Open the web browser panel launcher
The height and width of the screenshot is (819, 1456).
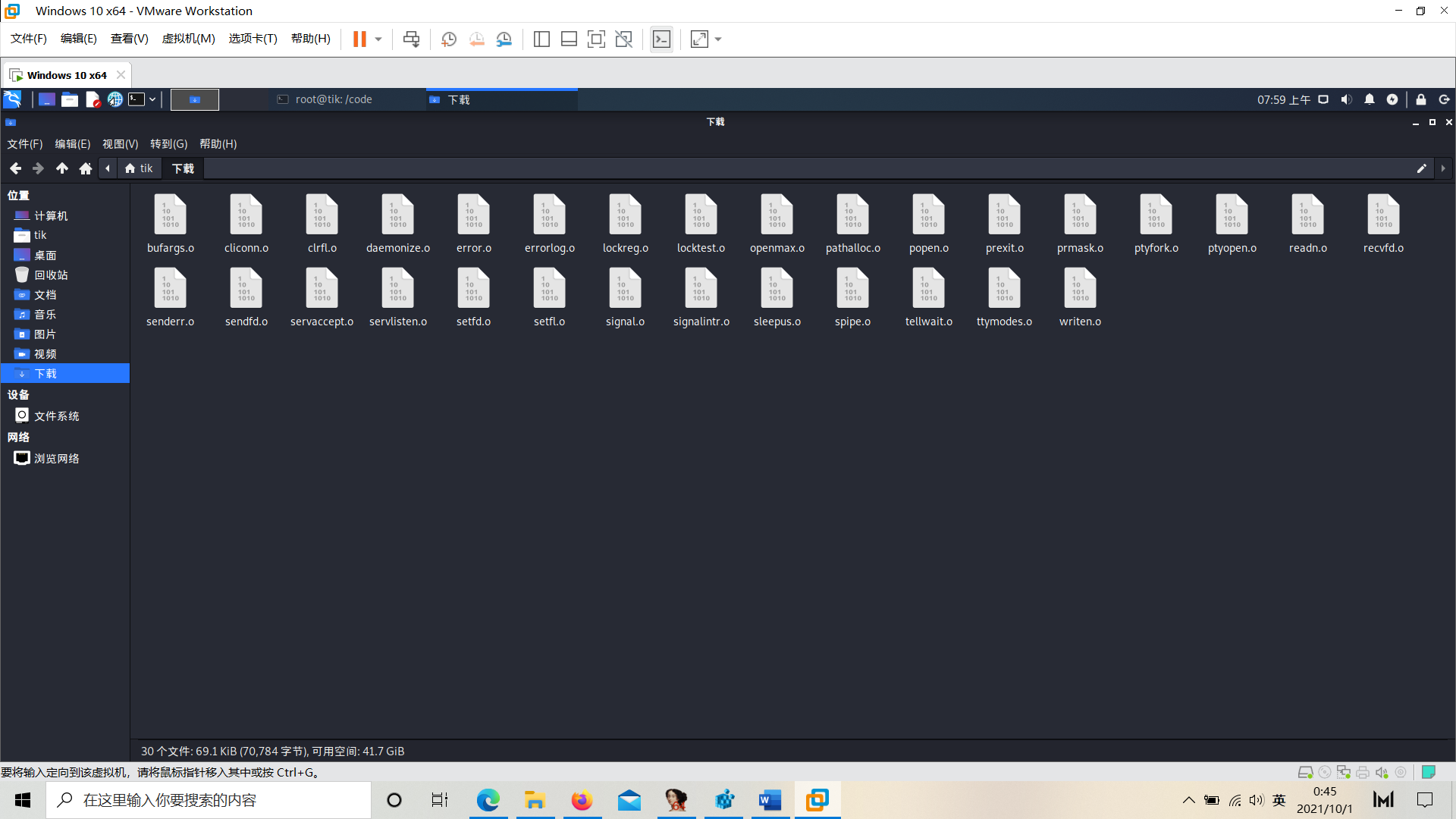[115, 99]
